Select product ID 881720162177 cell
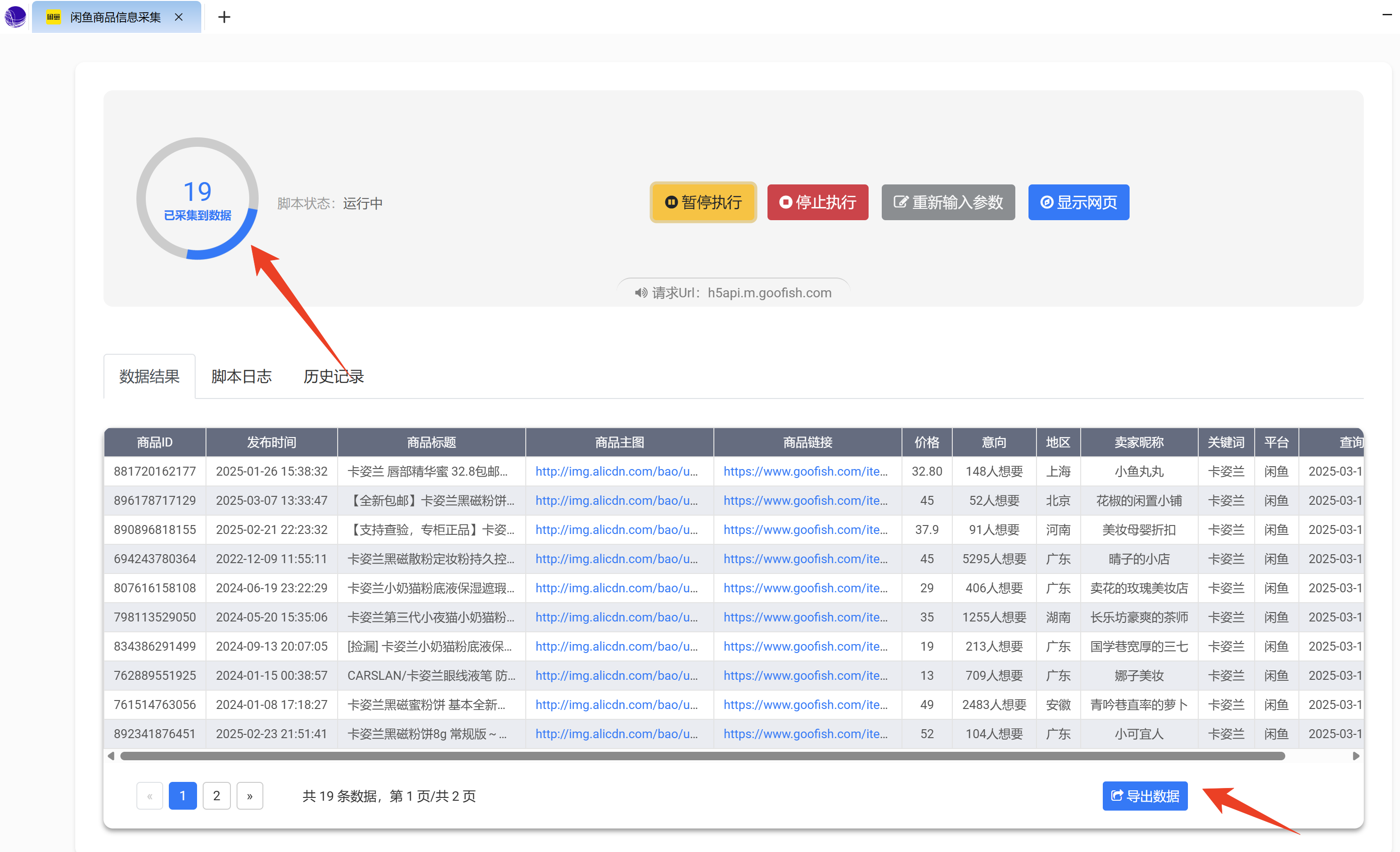 tap(155, 471)
